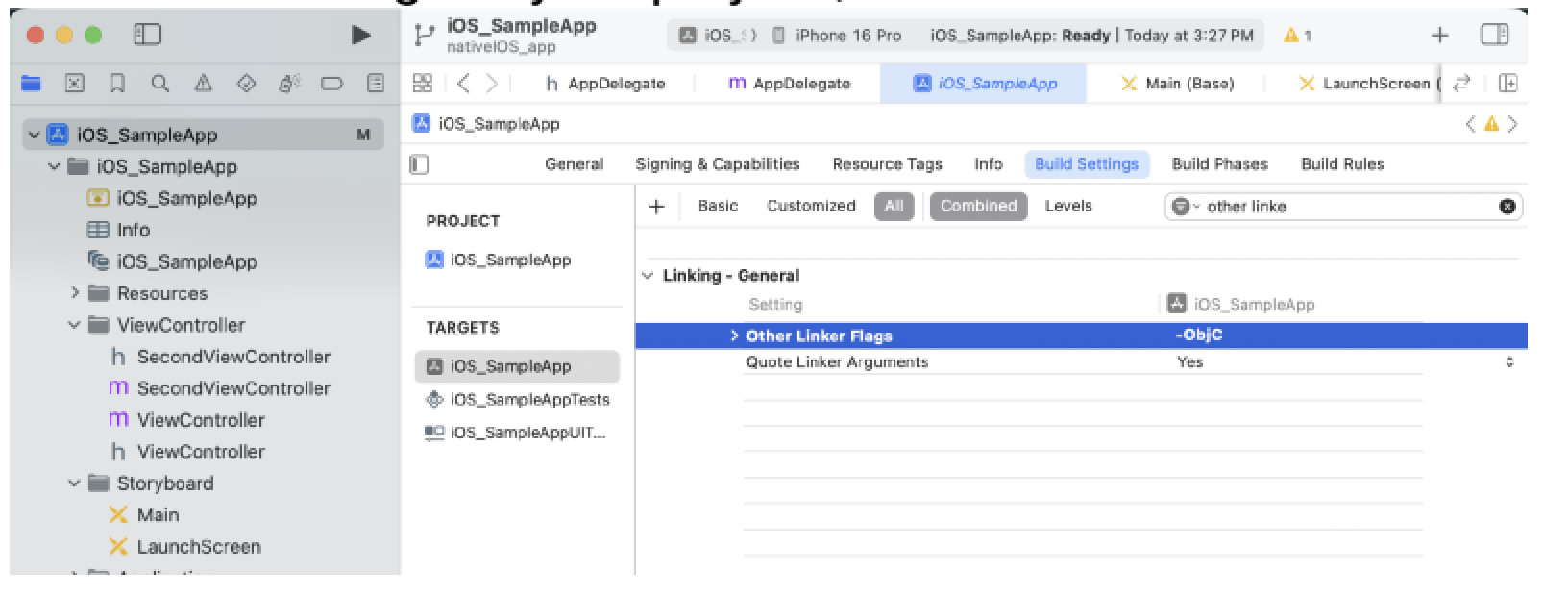Show Customized build settings

pos(811,206)
